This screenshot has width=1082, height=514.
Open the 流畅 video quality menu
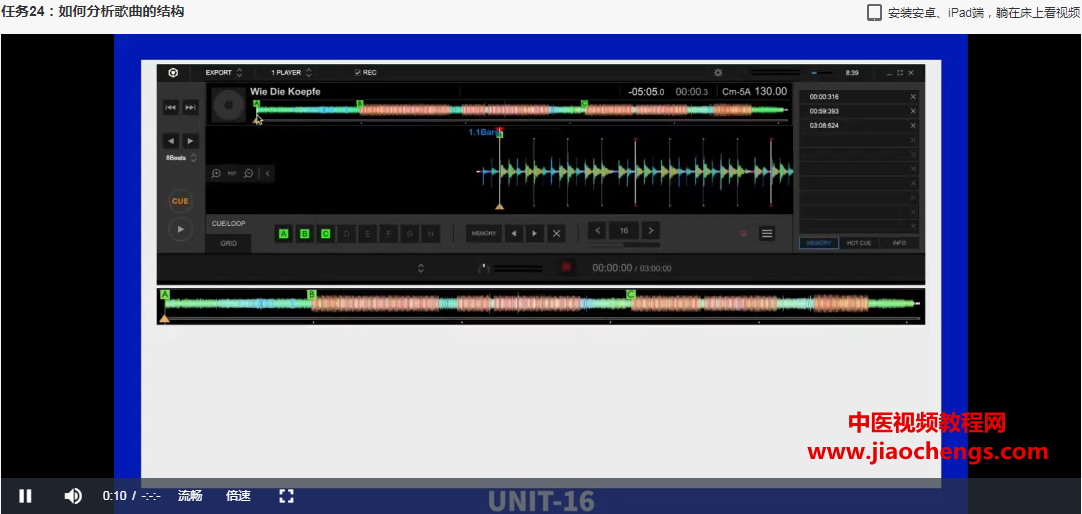(x=190, y=495)
